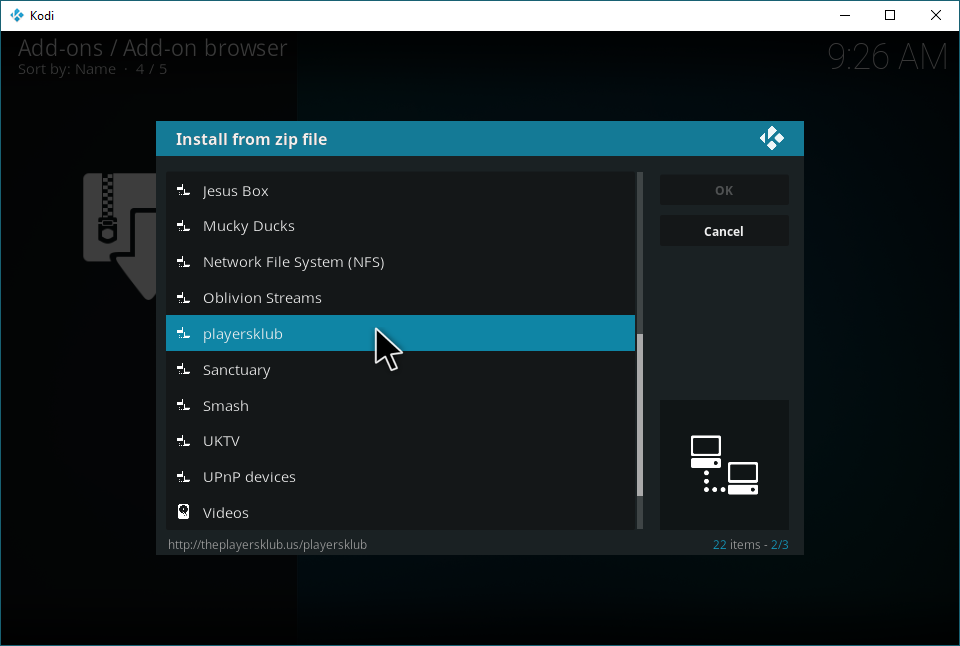Select the Mucky Ducks list item
The image size is (960, 646).
tap(248, 226)
